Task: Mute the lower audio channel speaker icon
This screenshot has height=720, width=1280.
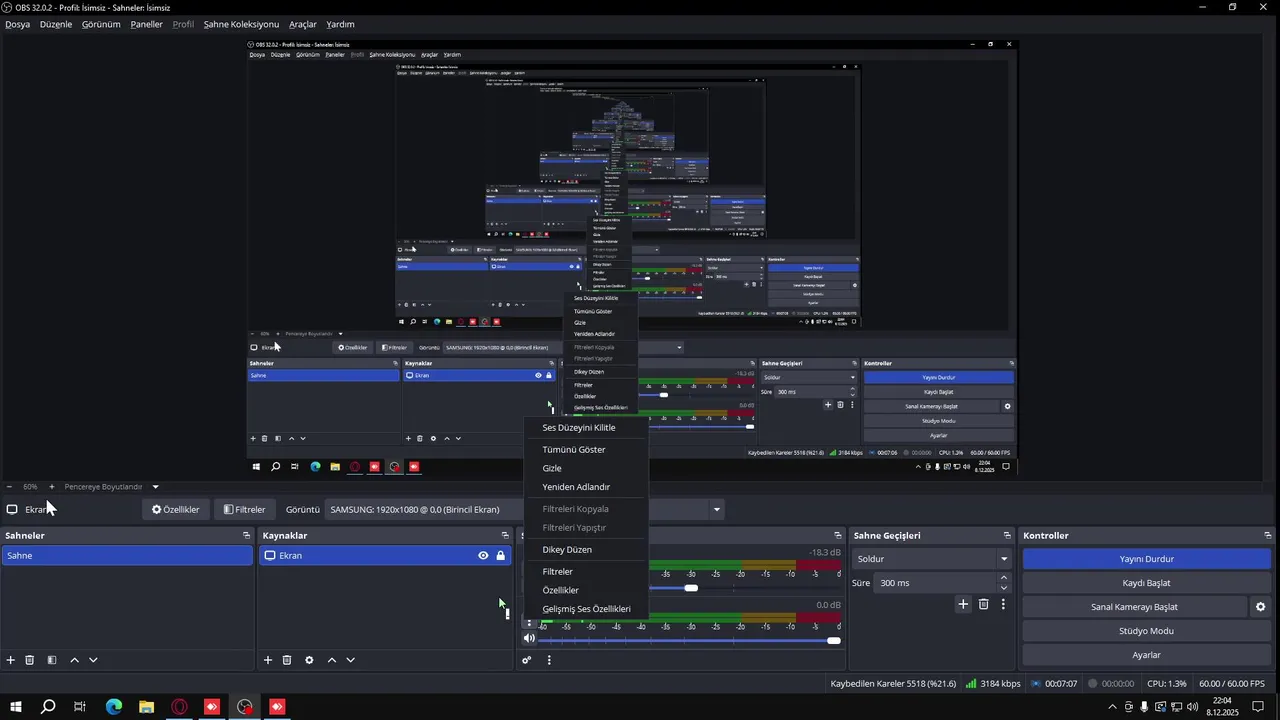Action: [x=529, y=639]
